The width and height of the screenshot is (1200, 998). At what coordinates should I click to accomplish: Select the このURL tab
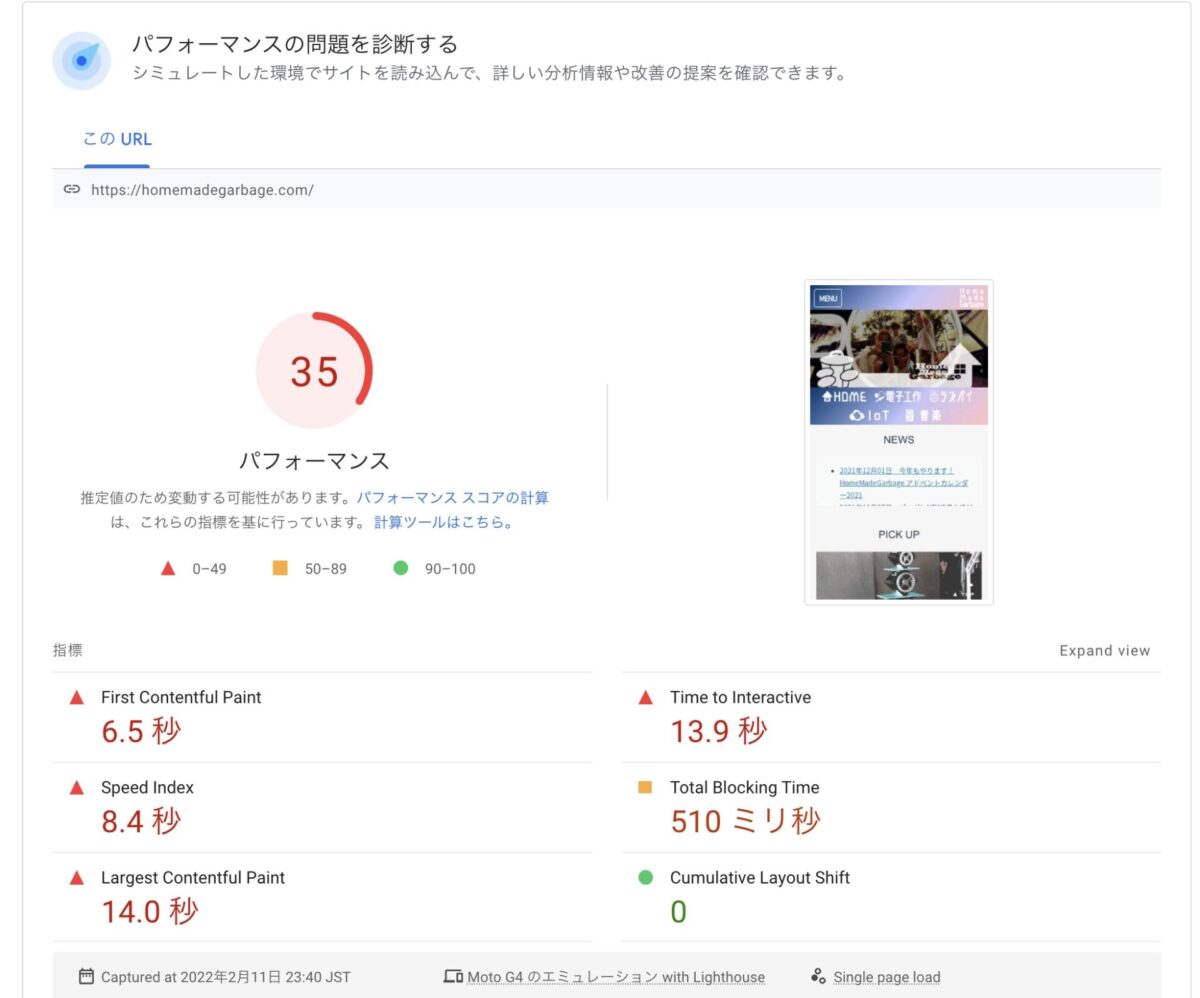tap(117, 139)
